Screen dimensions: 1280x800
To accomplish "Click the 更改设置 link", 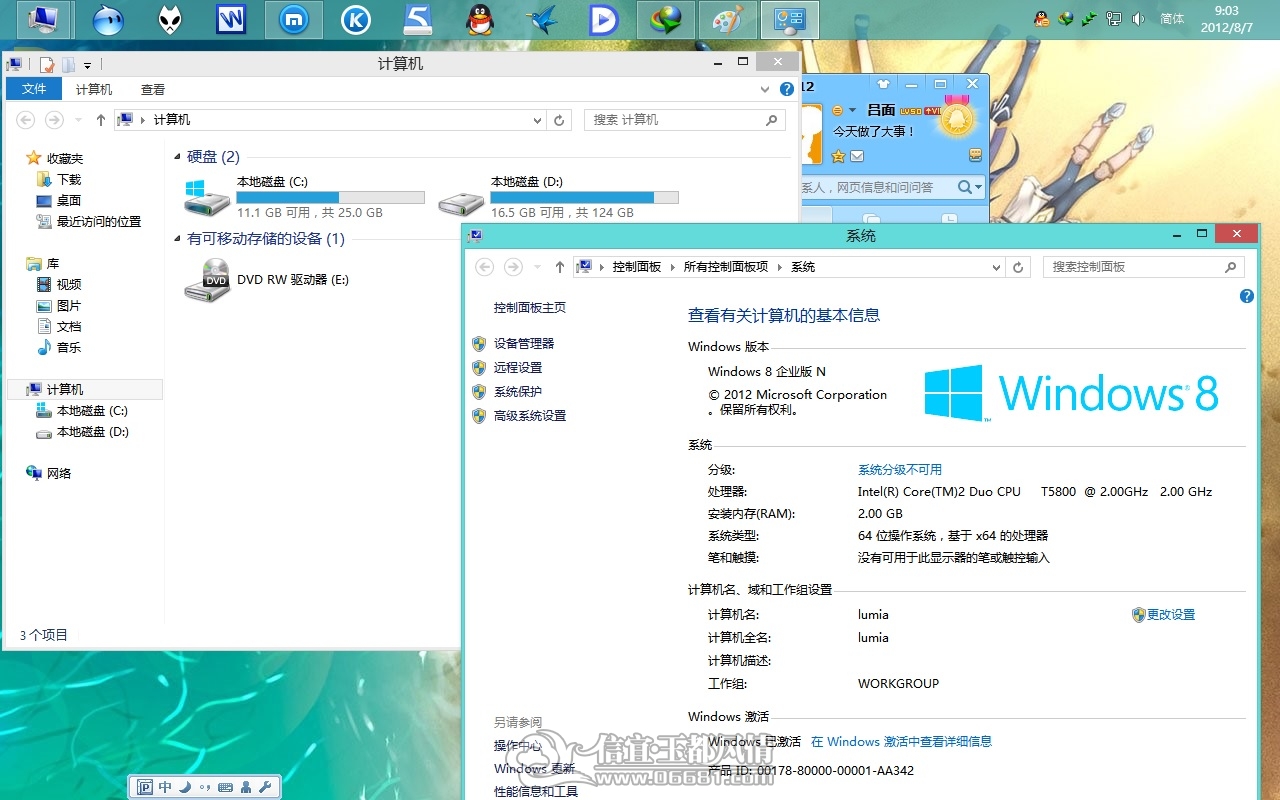I will coord(1171,615).
